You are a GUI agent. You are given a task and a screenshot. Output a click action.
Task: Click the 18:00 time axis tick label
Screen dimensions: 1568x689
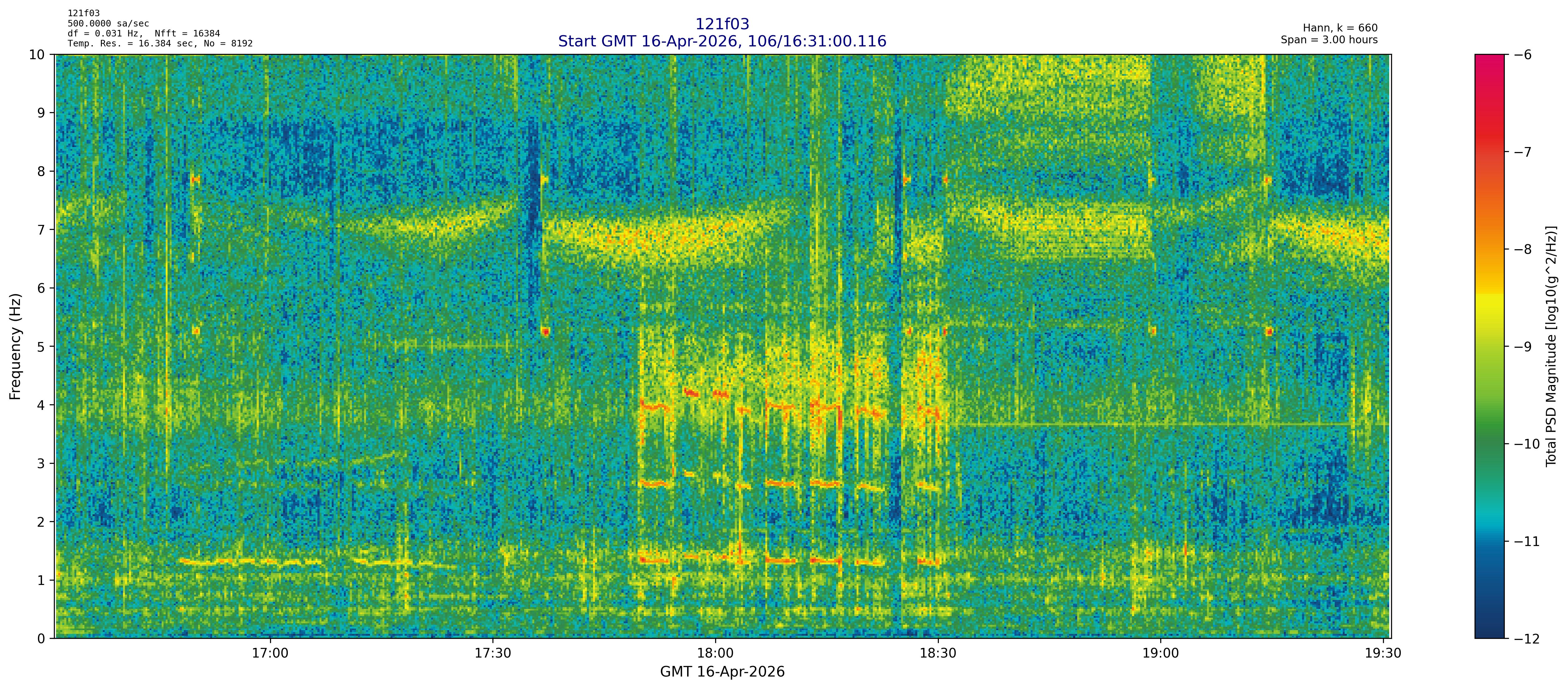715,654
